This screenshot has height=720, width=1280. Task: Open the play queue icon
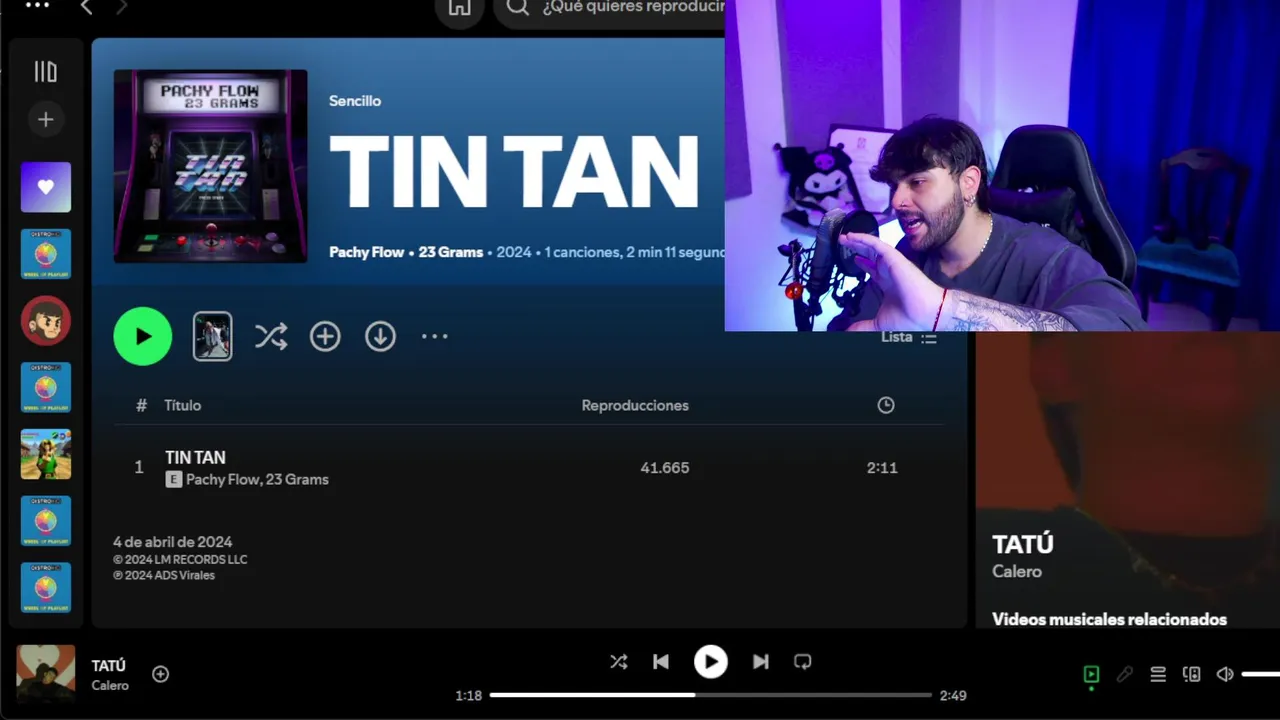(x=1158, y=675)
